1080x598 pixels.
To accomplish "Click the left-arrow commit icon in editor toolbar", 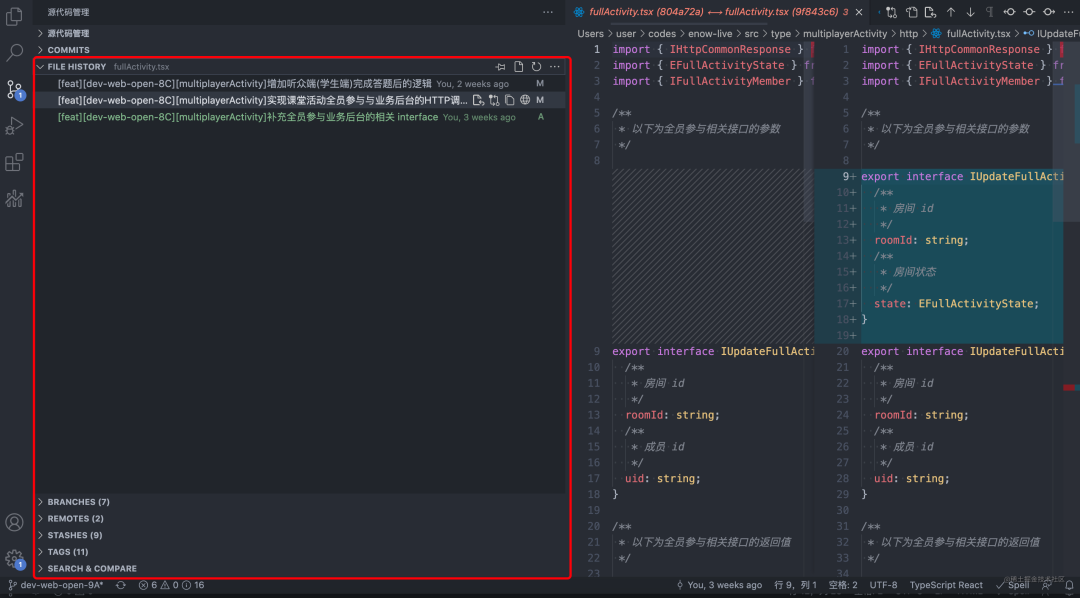I will point(1009,12).
